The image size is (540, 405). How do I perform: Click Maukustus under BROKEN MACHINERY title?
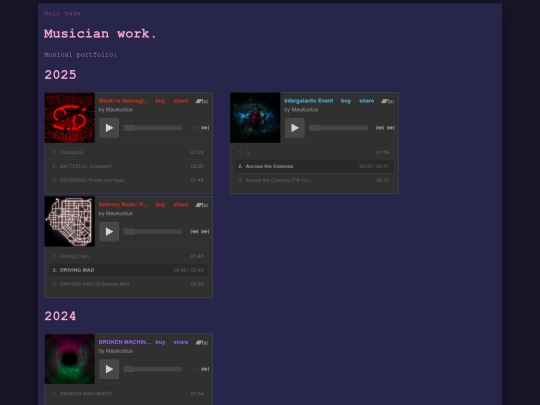[119, 351]
